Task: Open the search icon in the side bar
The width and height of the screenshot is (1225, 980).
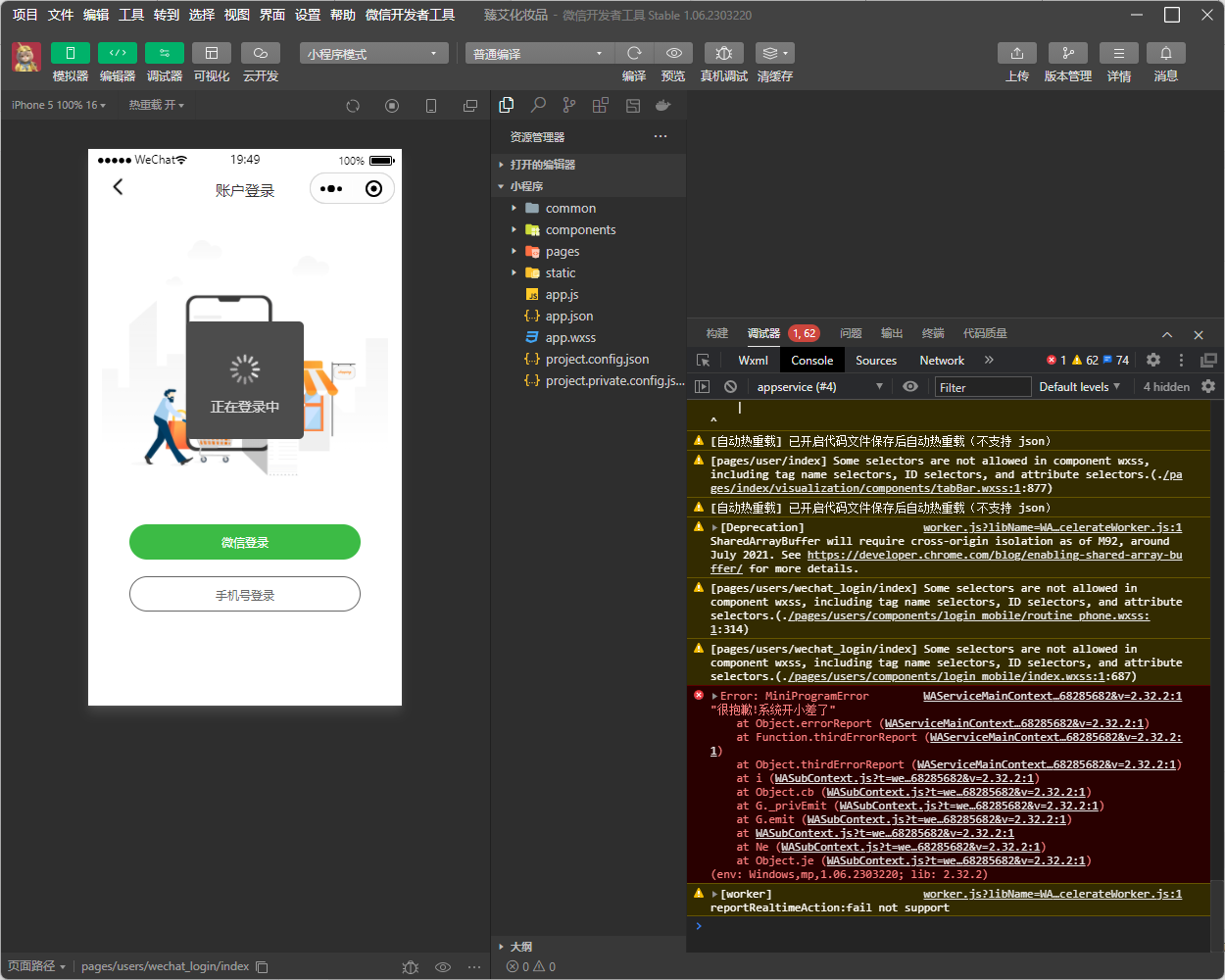Action: [x=538, y=105]
